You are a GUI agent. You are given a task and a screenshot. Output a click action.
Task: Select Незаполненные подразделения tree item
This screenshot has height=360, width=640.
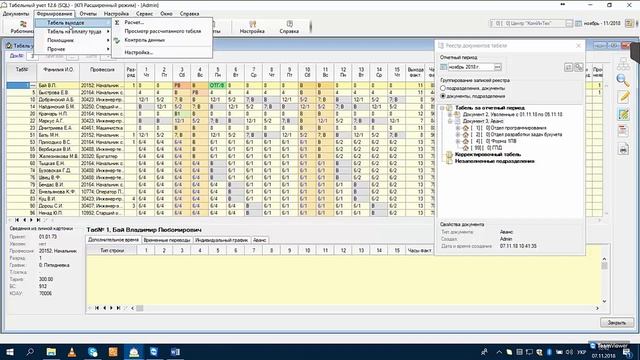[x=494, y=161]
